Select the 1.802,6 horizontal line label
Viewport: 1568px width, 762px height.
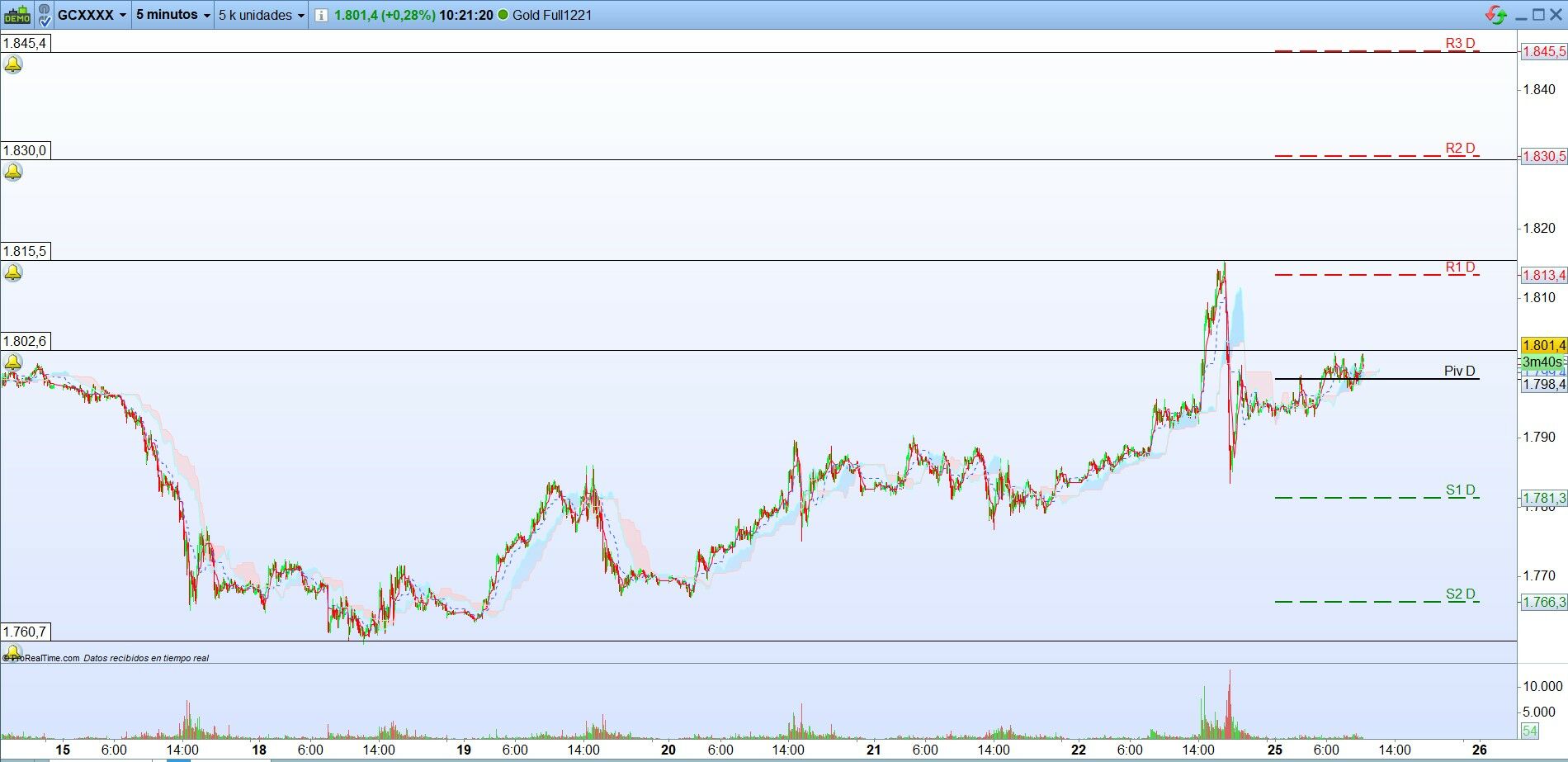pyautogui.click(x=25, y=341)
